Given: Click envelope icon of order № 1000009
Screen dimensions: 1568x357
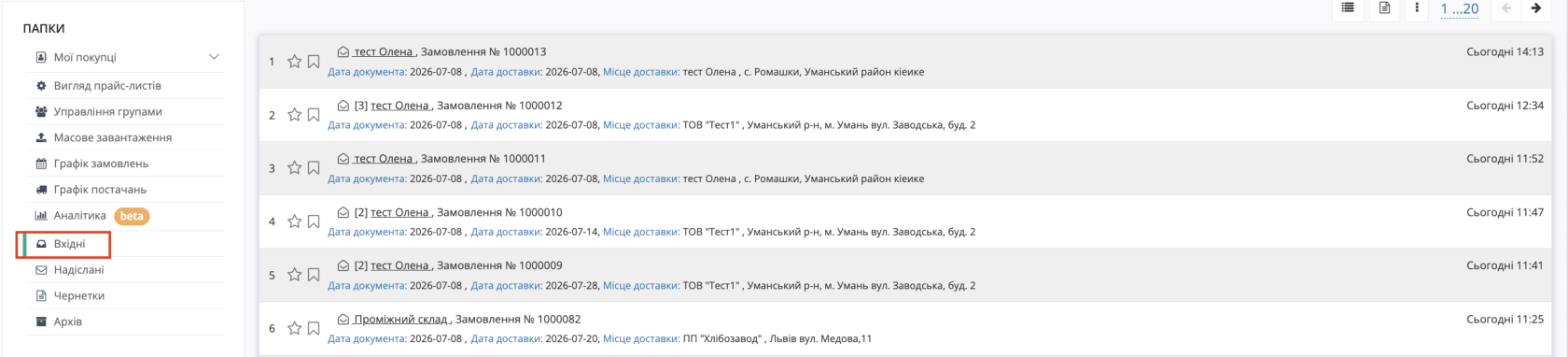Looking at the screenshot, I should 343,265.
